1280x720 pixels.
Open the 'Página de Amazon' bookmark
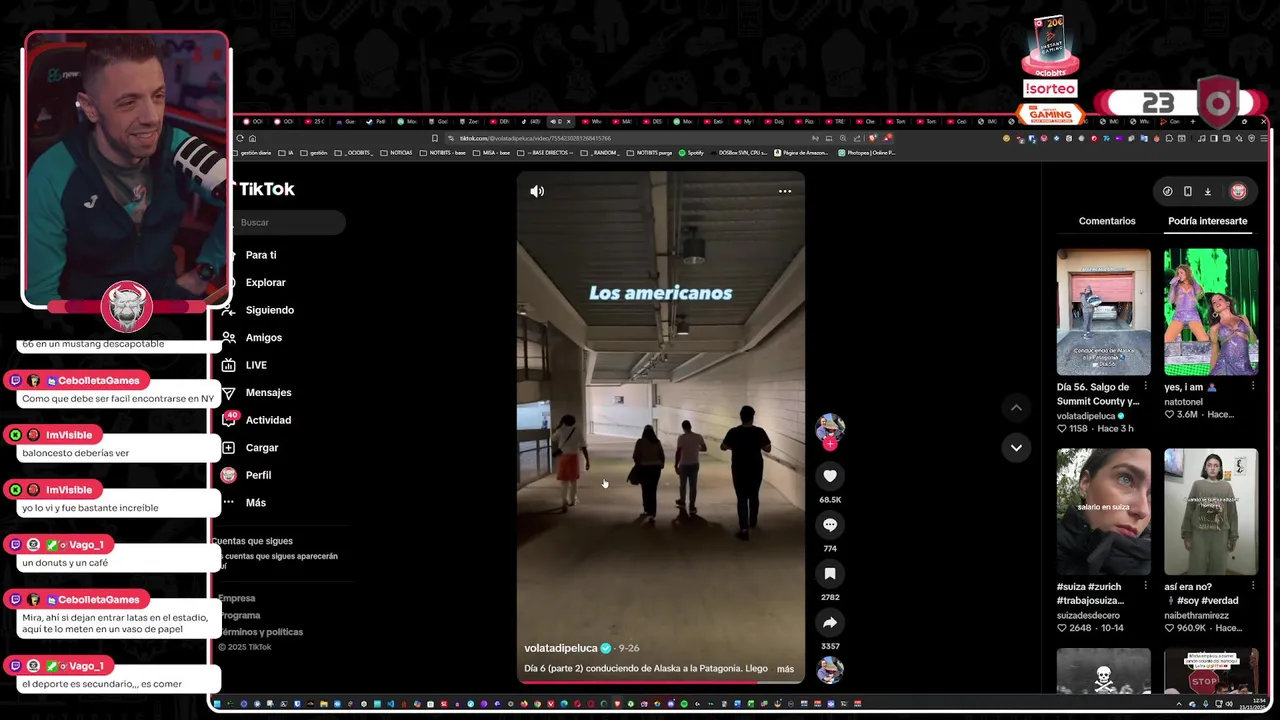click(800, 153)
